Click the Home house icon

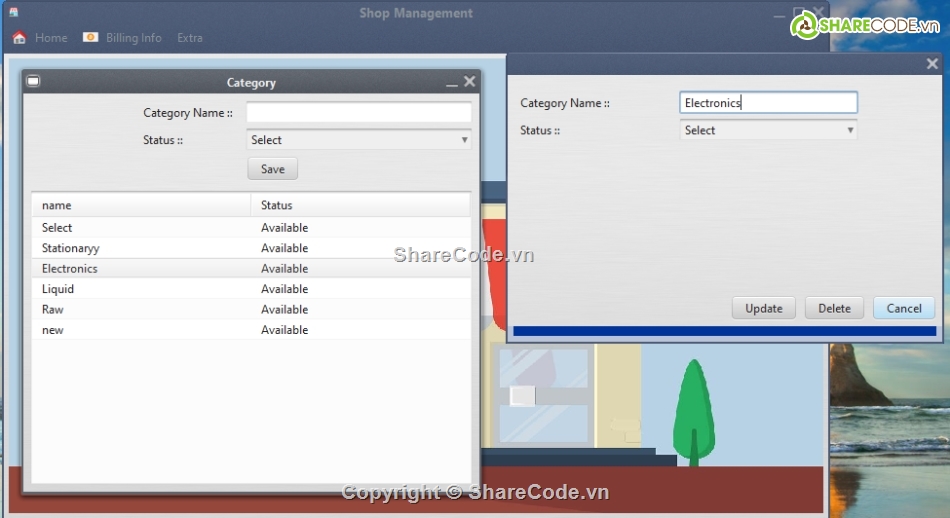[x=19, y=38]
